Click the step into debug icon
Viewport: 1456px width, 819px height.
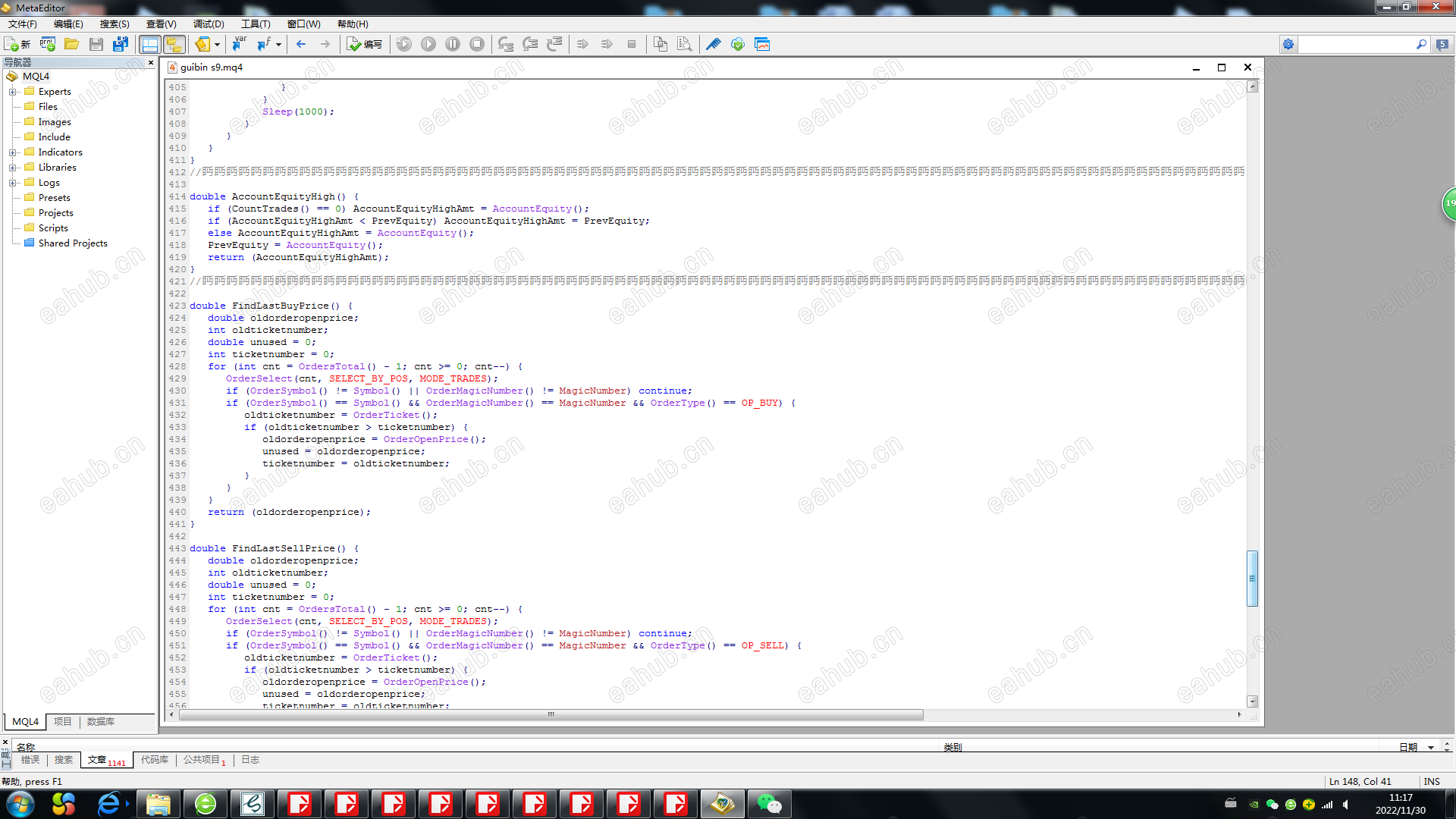506,44
